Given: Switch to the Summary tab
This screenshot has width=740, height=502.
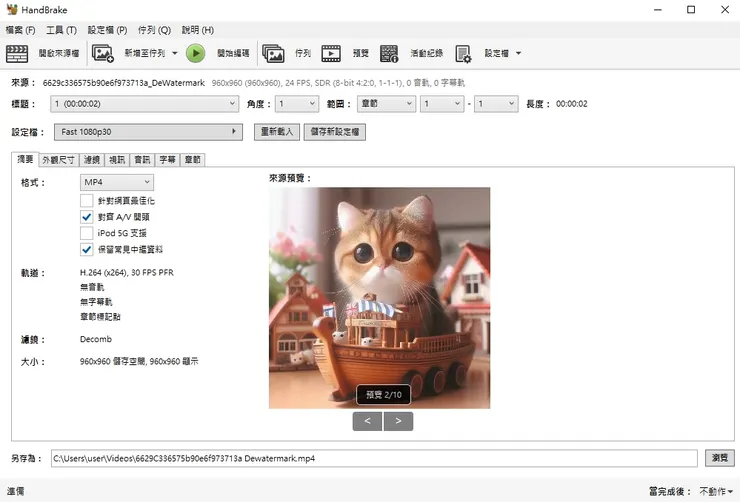Looking at the screenshot, I should pyautogui.click(x=25, y=159).
